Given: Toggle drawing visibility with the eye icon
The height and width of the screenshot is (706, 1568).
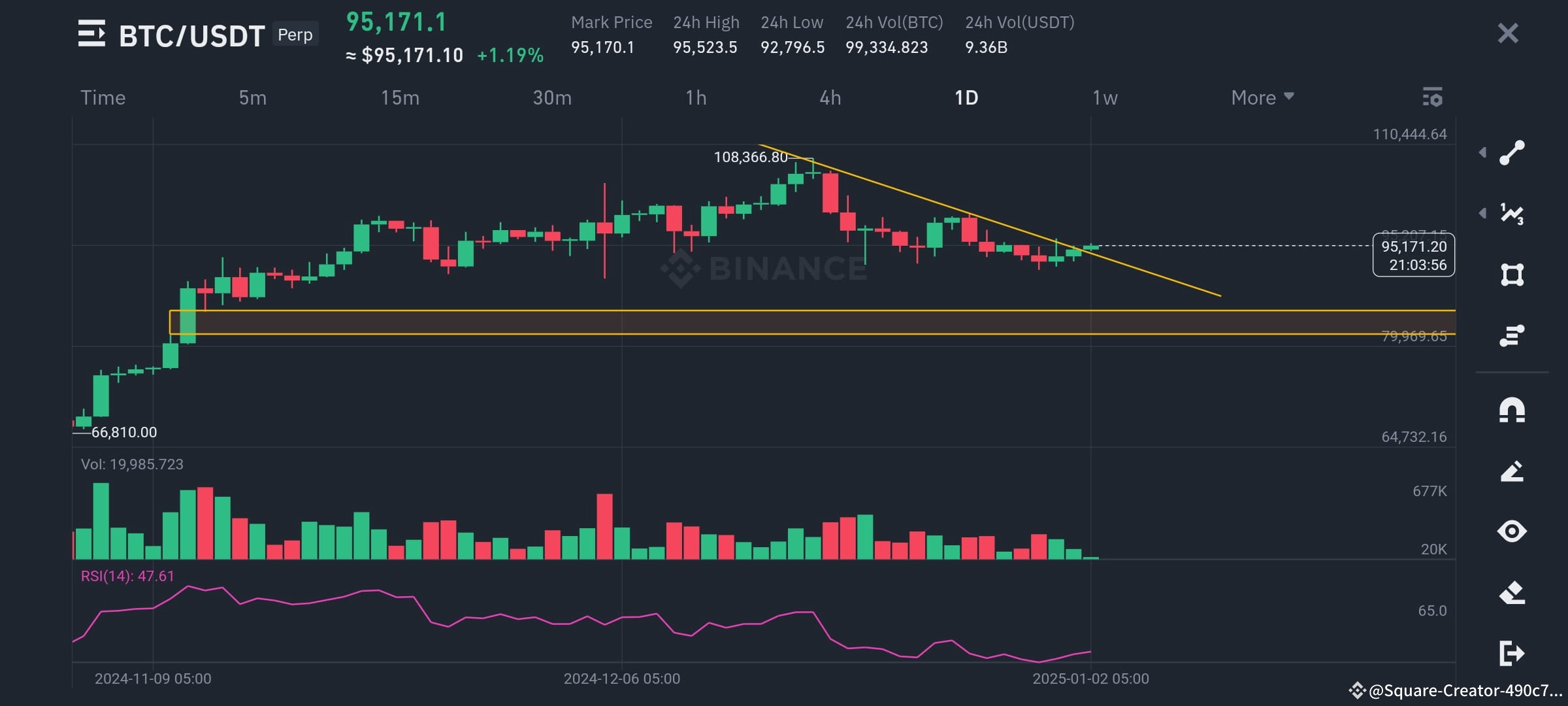Looking at the screenshot, I should coord(1511,532).
